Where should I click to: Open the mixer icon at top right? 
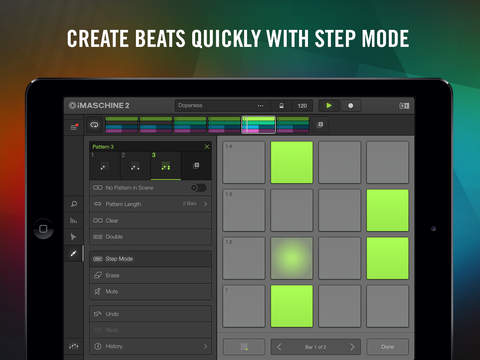coord(404,106)
